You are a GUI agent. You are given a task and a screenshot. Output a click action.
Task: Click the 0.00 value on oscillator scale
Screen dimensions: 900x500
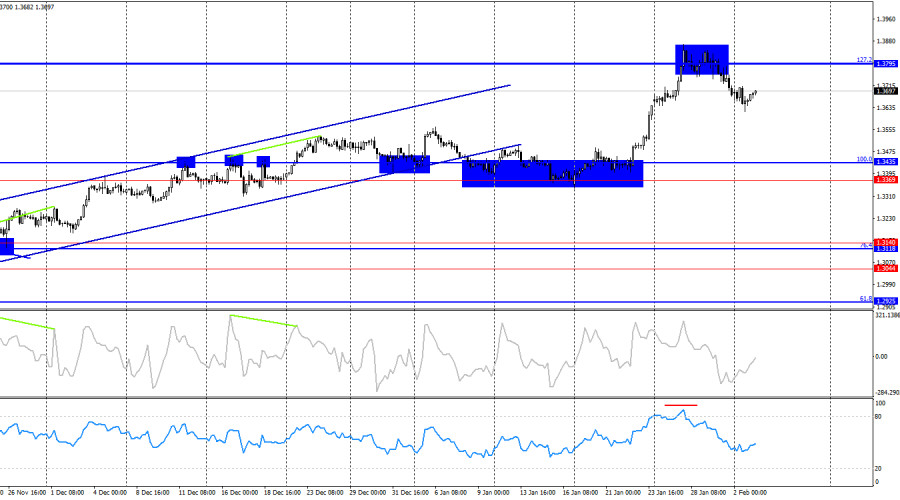[881, 356]
